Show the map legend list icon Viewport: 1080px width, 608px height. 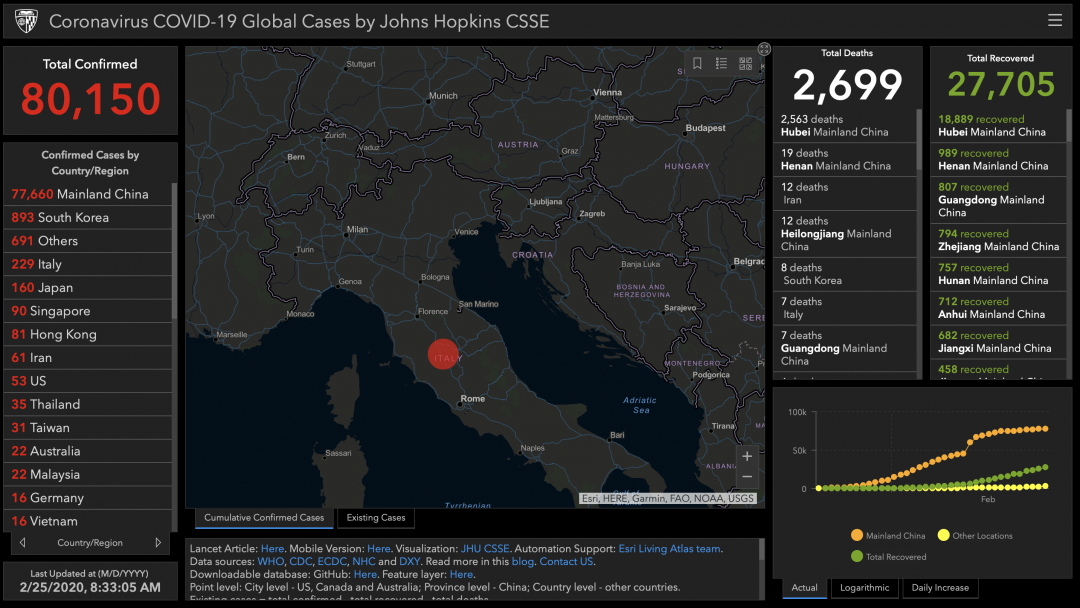(x=721, y=63)
